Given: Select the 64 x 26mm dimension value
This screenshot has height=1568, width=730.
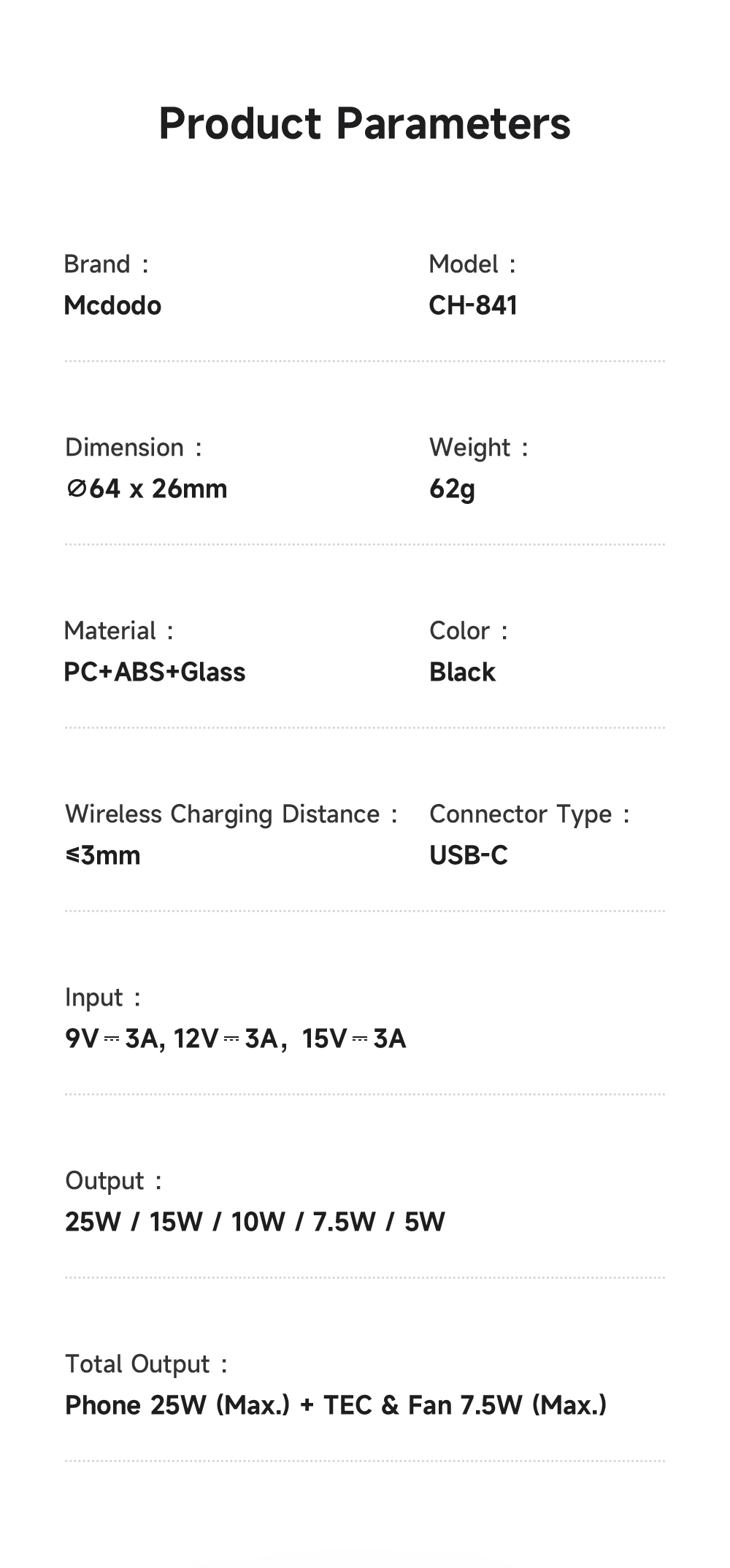Looking at the screenshot, I should click(147, 489).
